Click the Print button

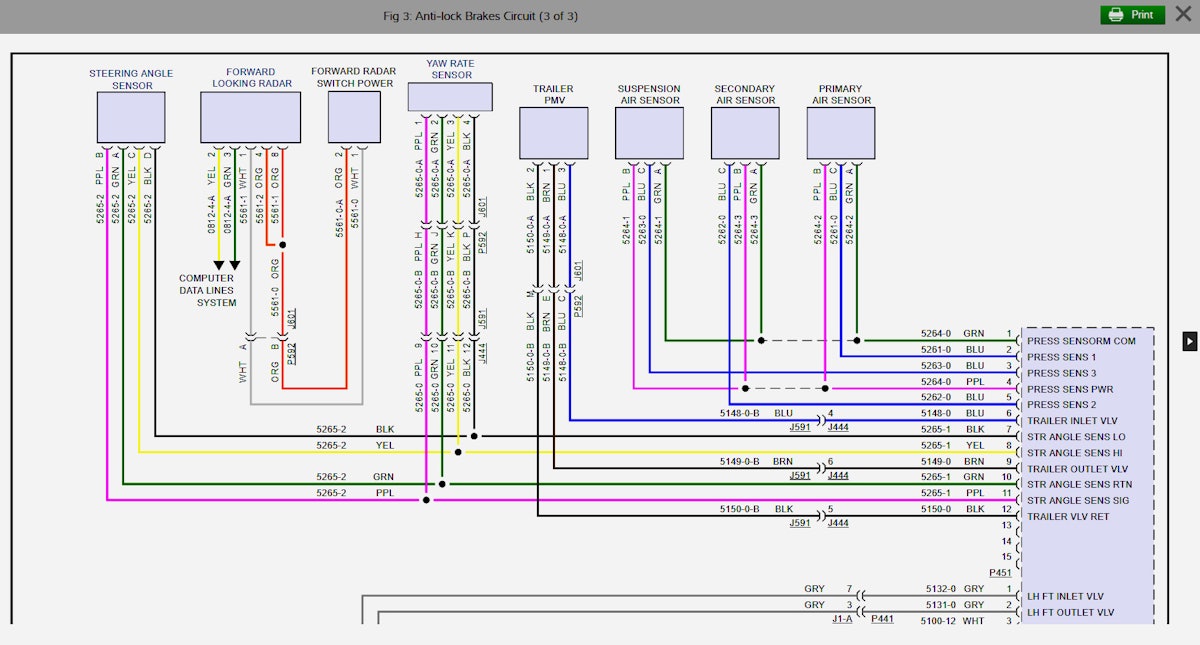click(1132, 15)
